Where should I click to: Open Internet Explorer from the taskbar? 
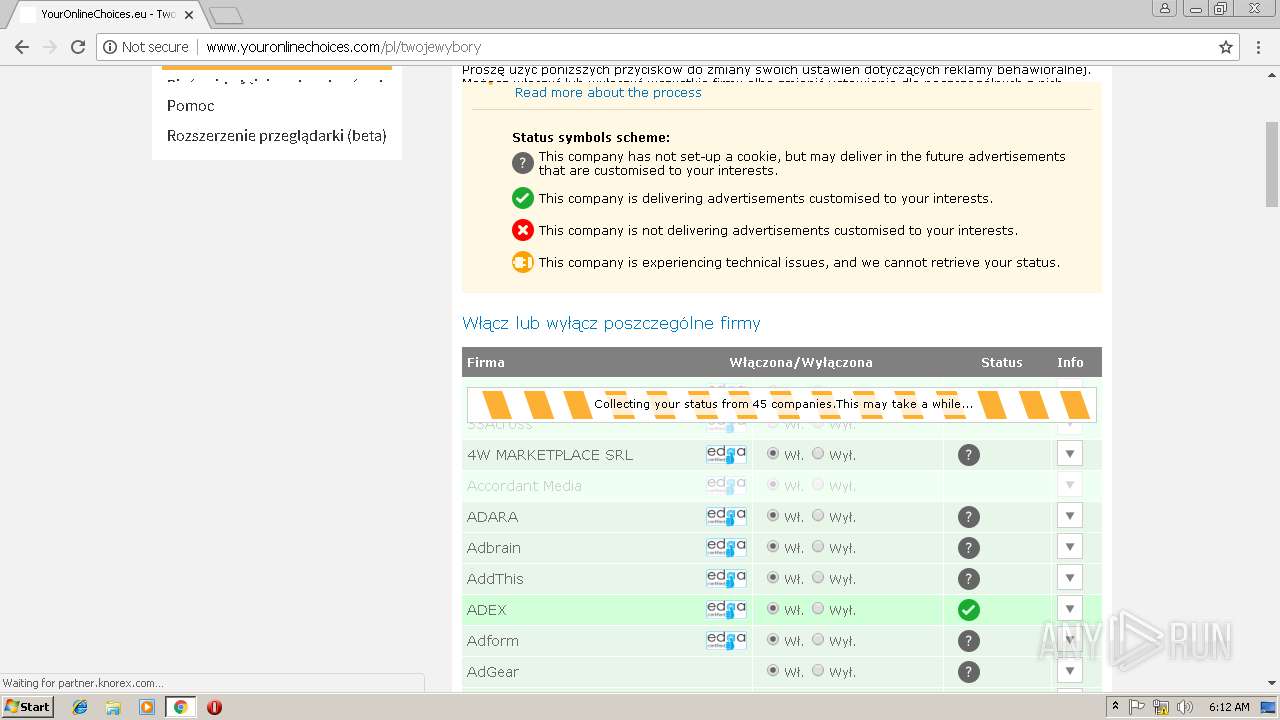[x=80, y=707]
